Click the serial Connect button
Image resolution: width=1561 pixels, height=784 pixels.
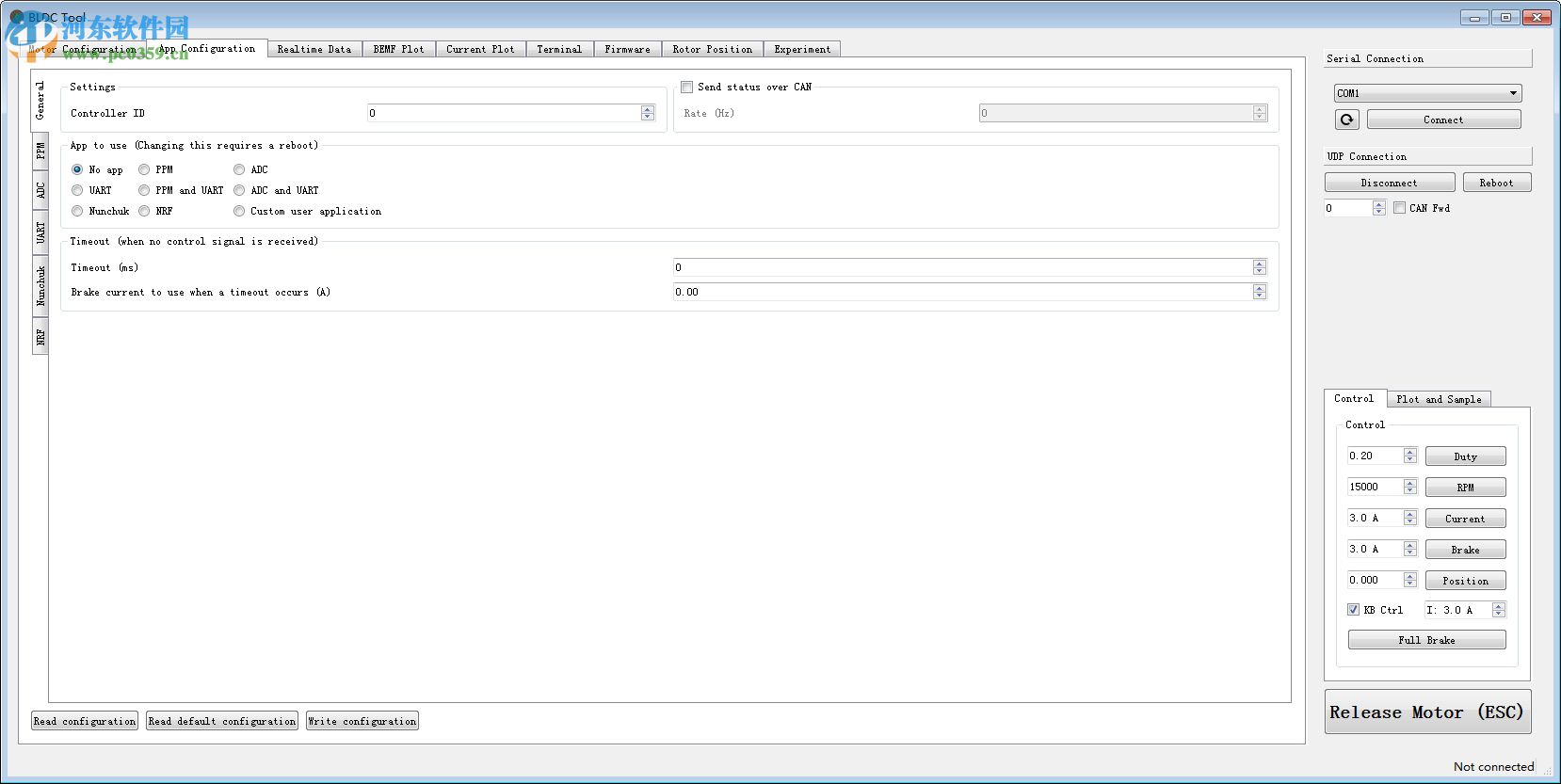tap(1443, 120)
